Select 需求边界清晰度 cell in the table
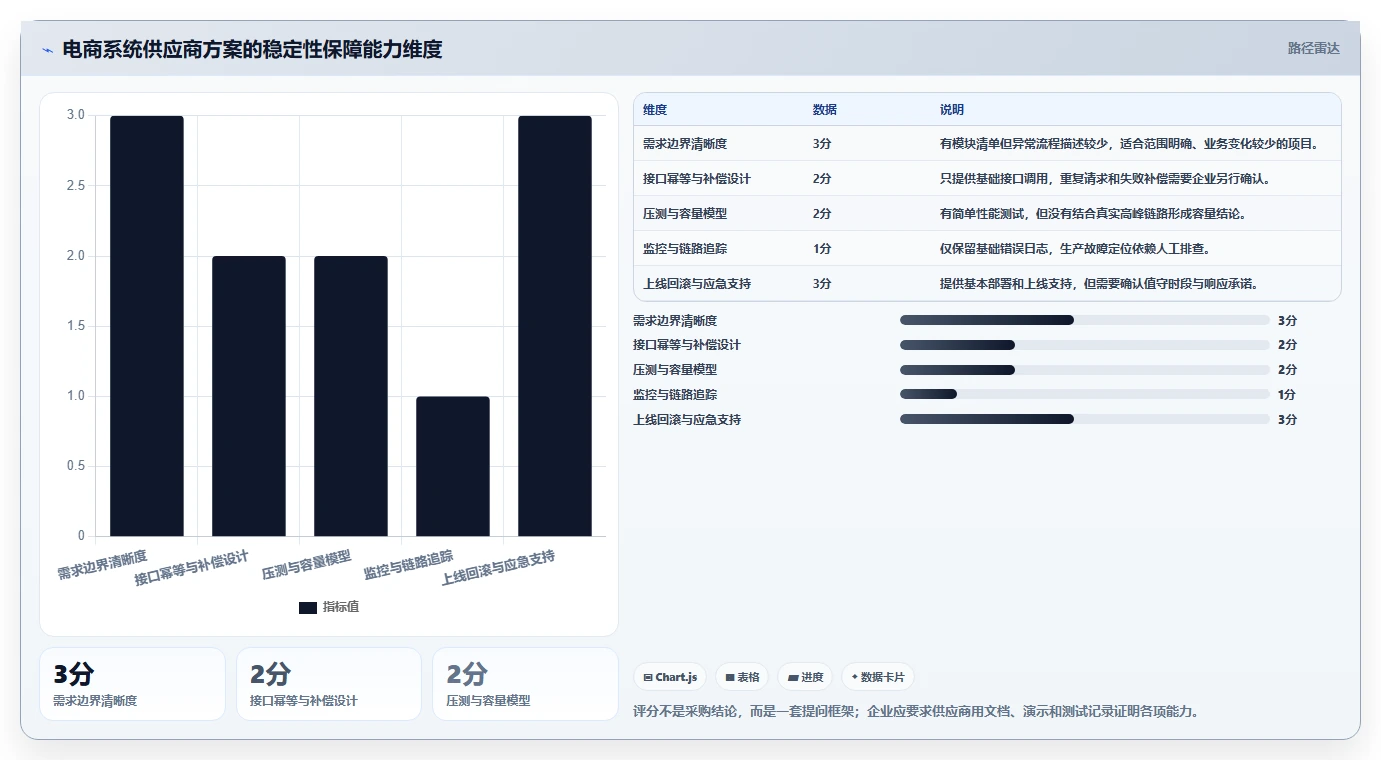Viewport: 1381px width, 760px height. pos(685,144)
